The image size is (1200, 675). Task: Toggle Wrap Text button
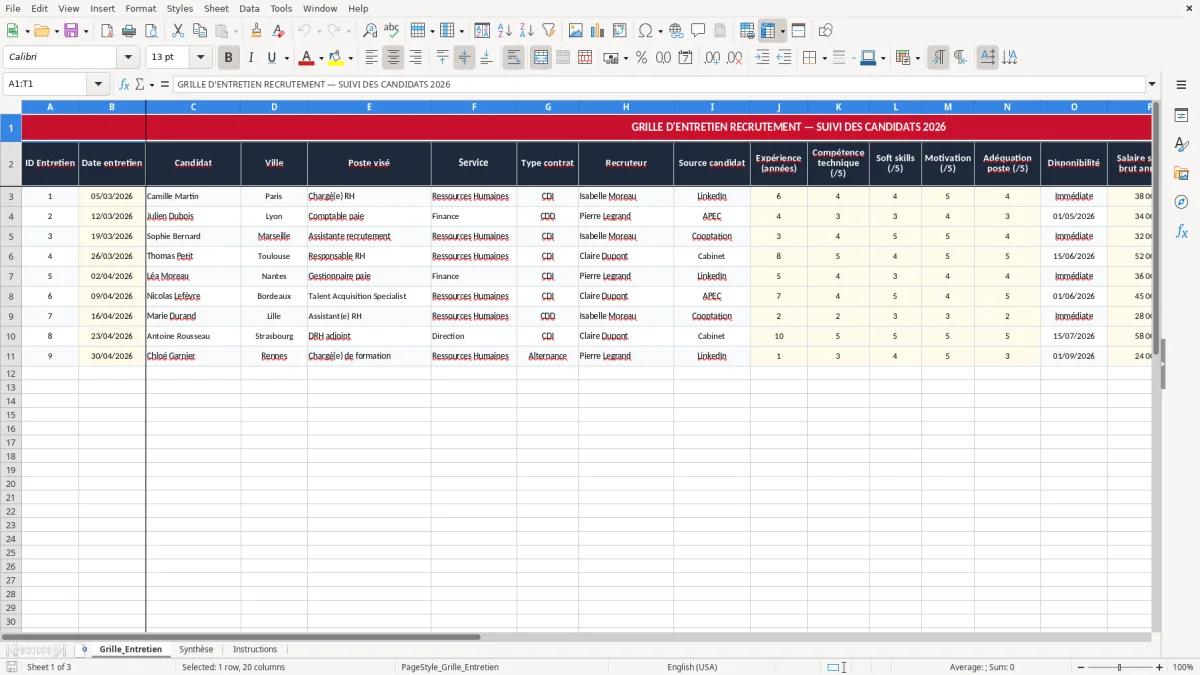(x=513, y=58)
